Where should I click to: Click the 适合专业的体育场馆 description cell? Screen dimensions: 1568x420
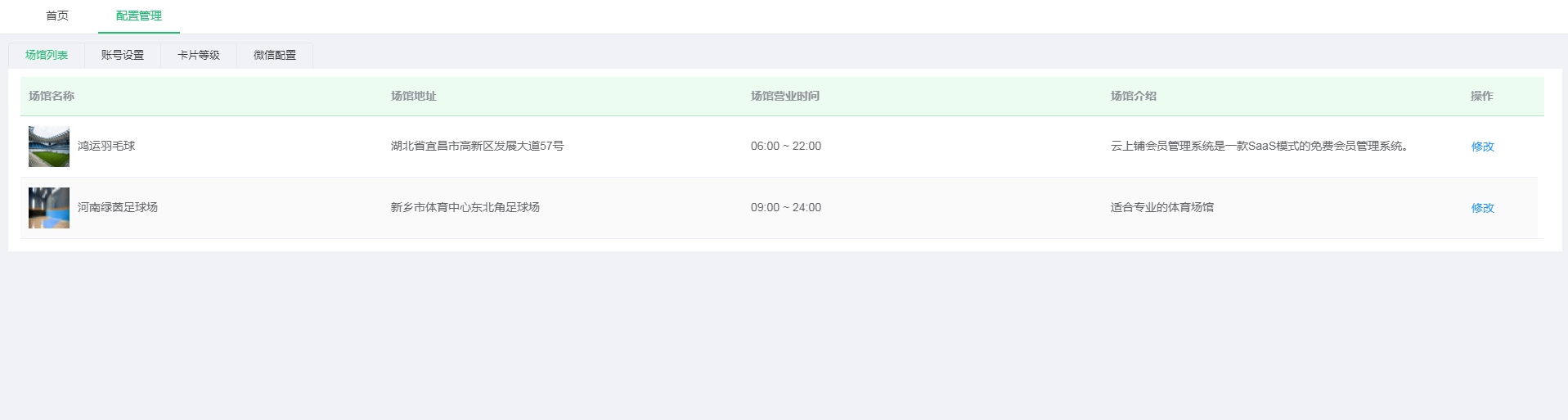1162,207
